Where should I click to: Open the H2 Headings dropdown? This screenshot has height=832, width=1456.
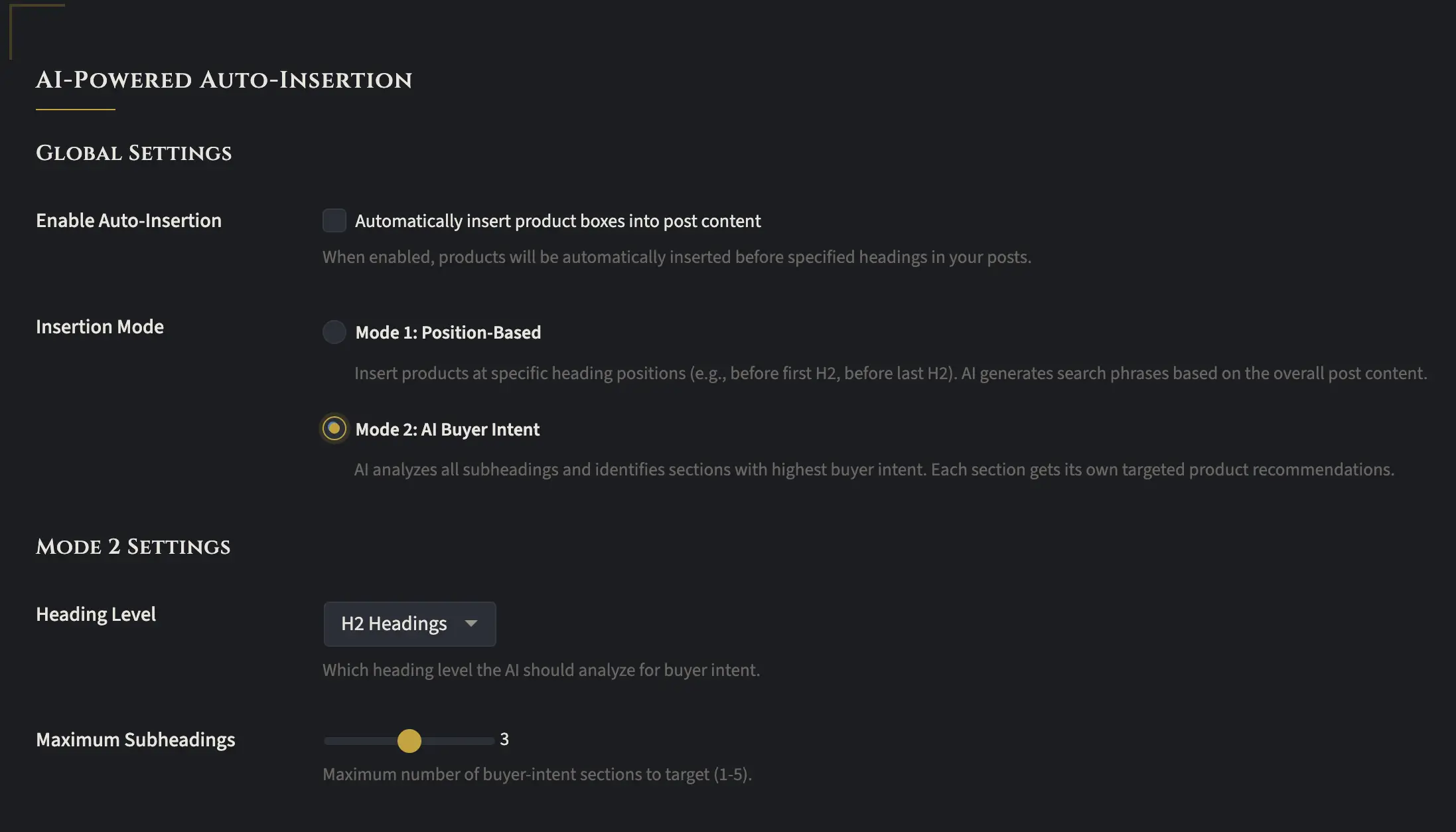coord(409,624)
